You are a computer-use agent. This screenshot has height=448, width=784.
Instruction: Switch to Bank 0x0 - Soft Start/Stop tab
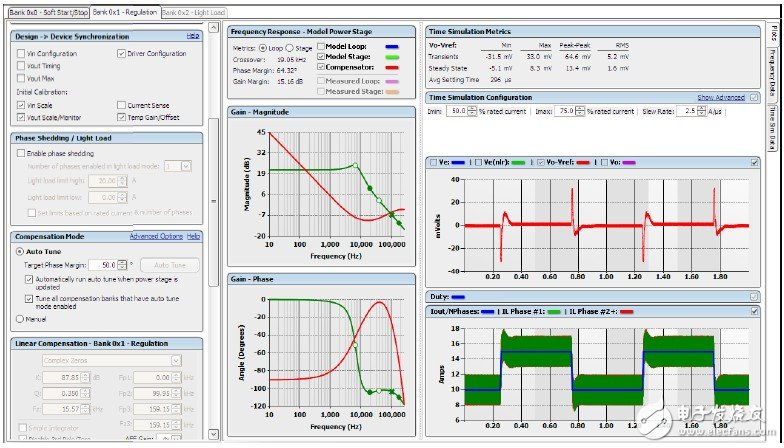[45, 12]
